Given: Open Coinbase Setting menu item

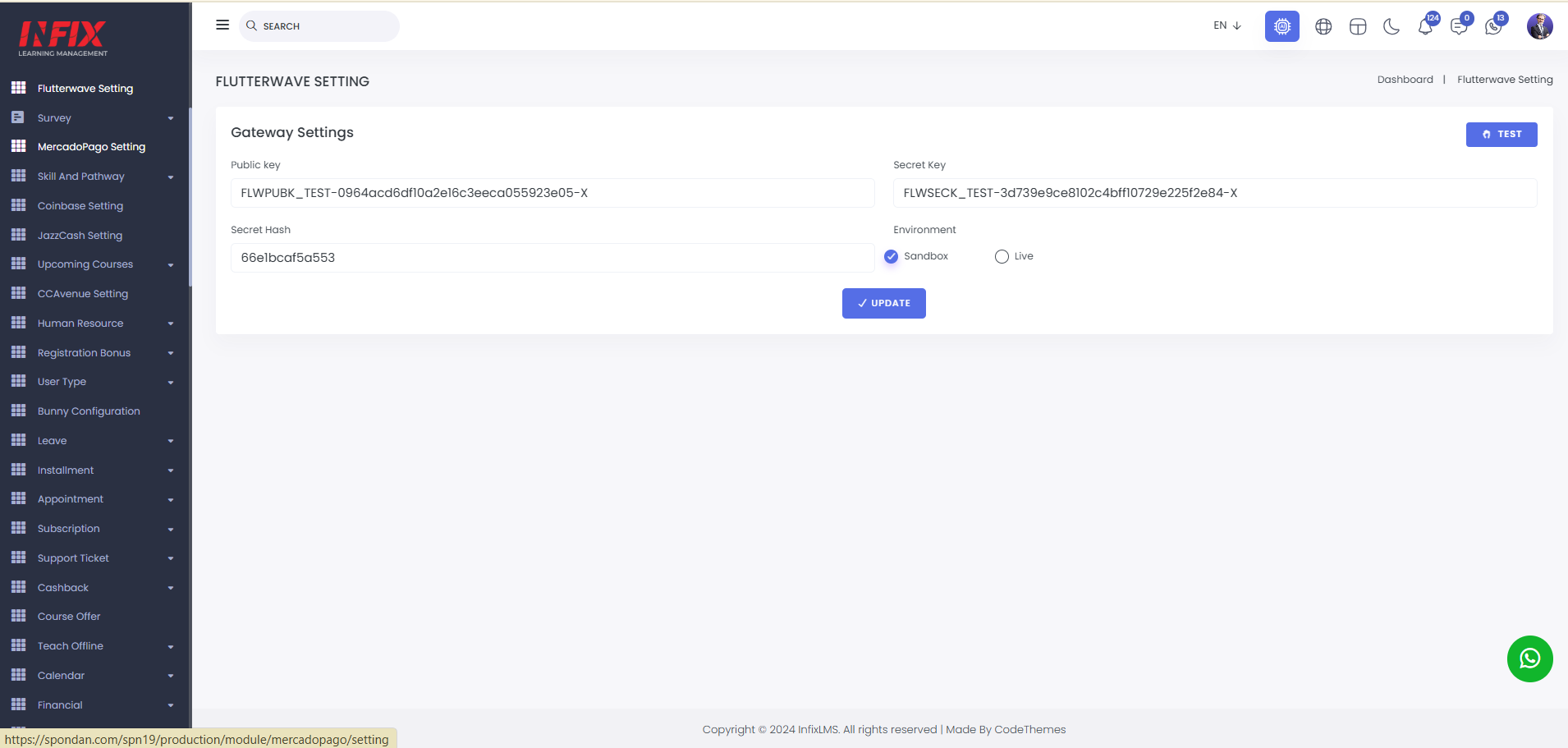Looking at the screenshot, I should 80,205.
